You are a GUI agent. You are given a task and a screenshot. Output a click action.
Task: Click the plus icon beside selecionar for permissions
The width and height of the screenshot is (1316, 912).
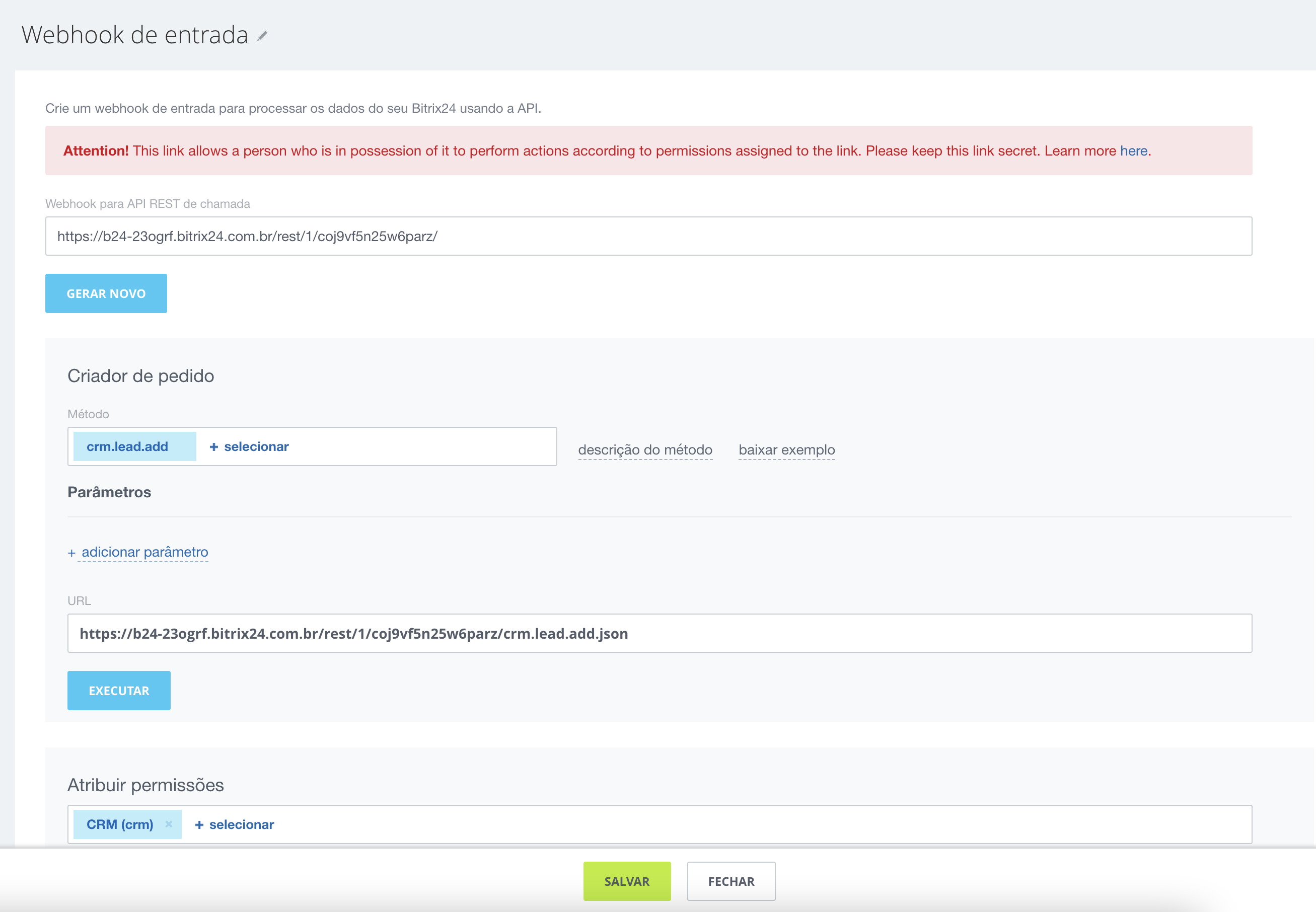tap(198, 824)
